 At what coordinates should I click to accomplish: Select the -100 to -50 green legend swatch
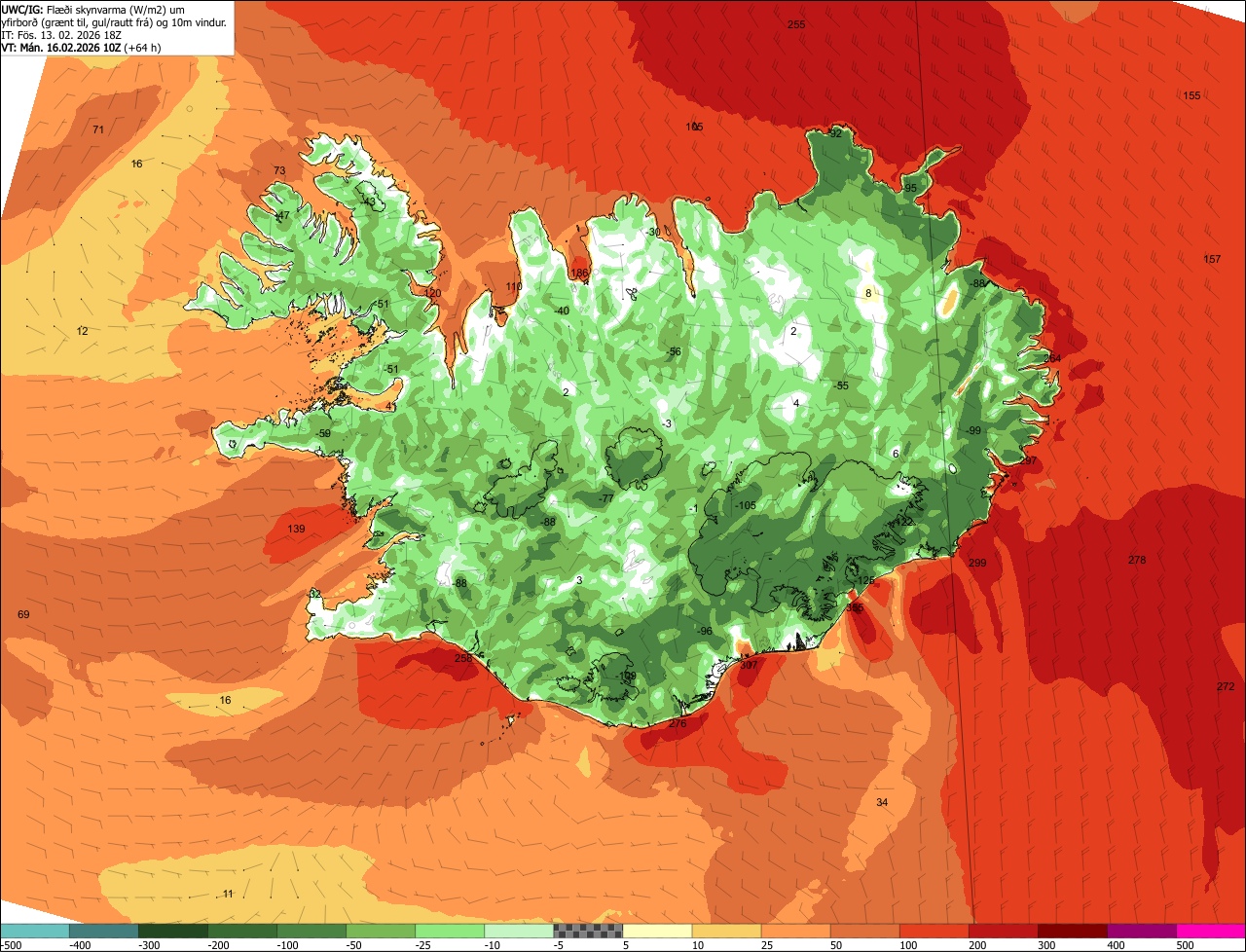coord(311,931)
